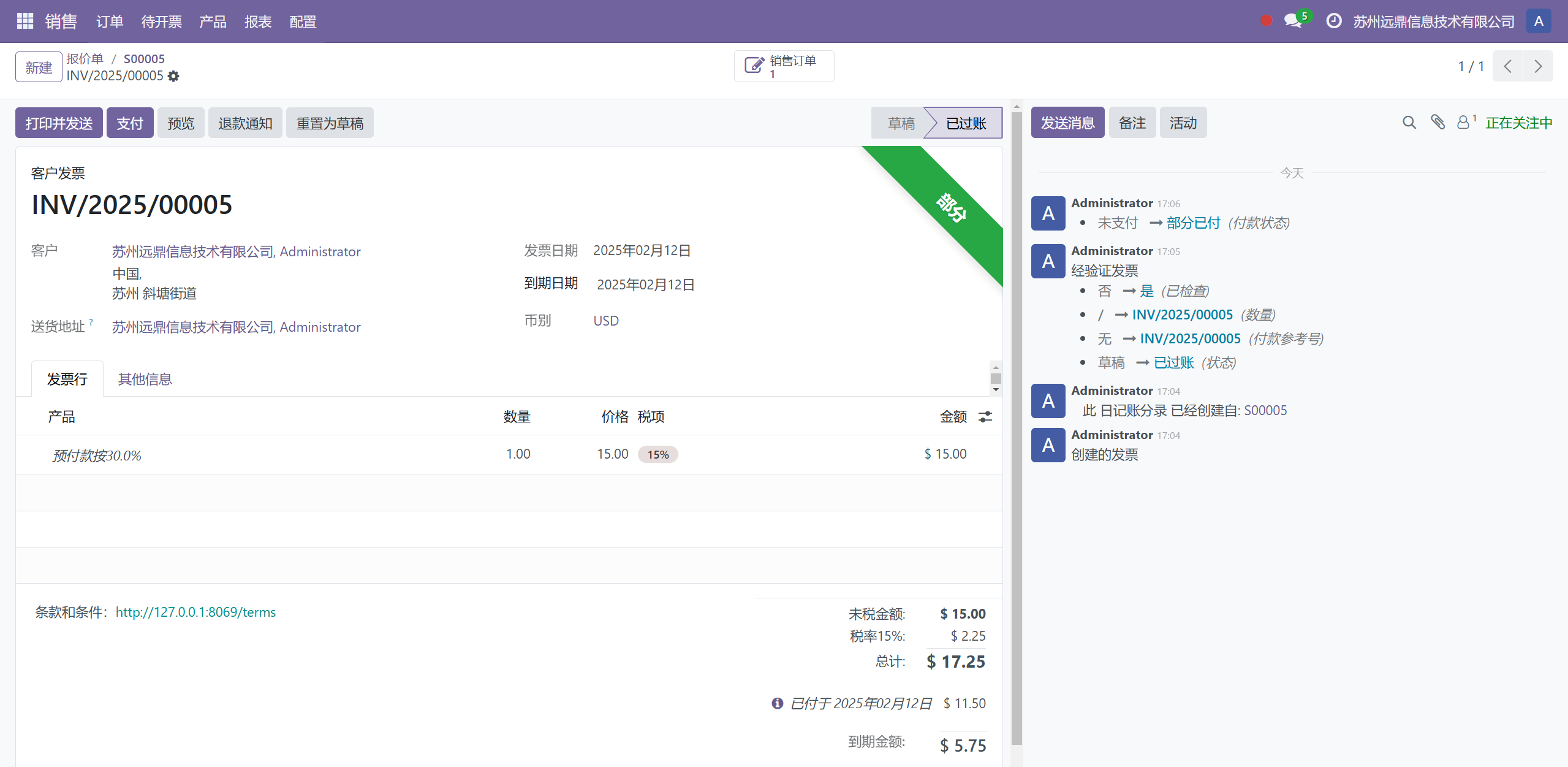Click the 草稿 status stage

[901, 123]
